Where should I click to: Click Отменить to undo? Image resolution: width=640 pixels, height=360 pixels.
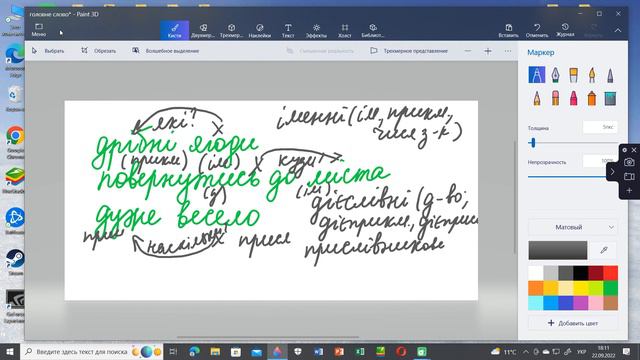pos(537,30)
